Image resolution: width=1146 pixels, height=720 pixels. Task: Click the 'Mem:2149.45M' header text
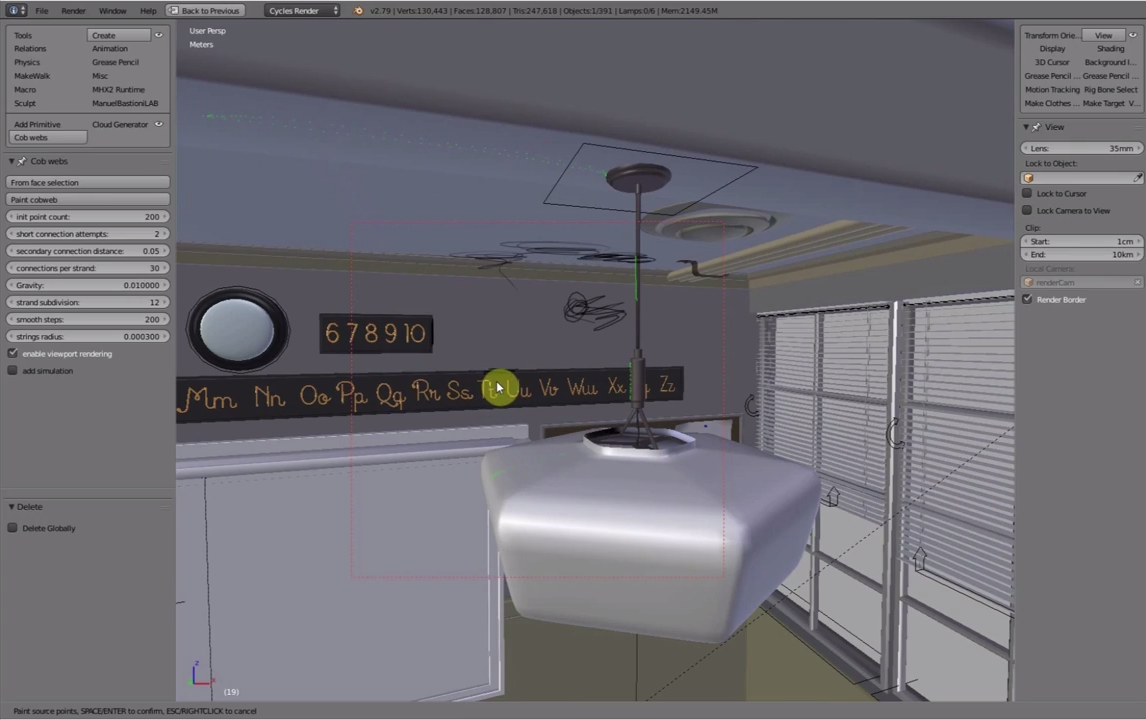(x=688, y=11)
